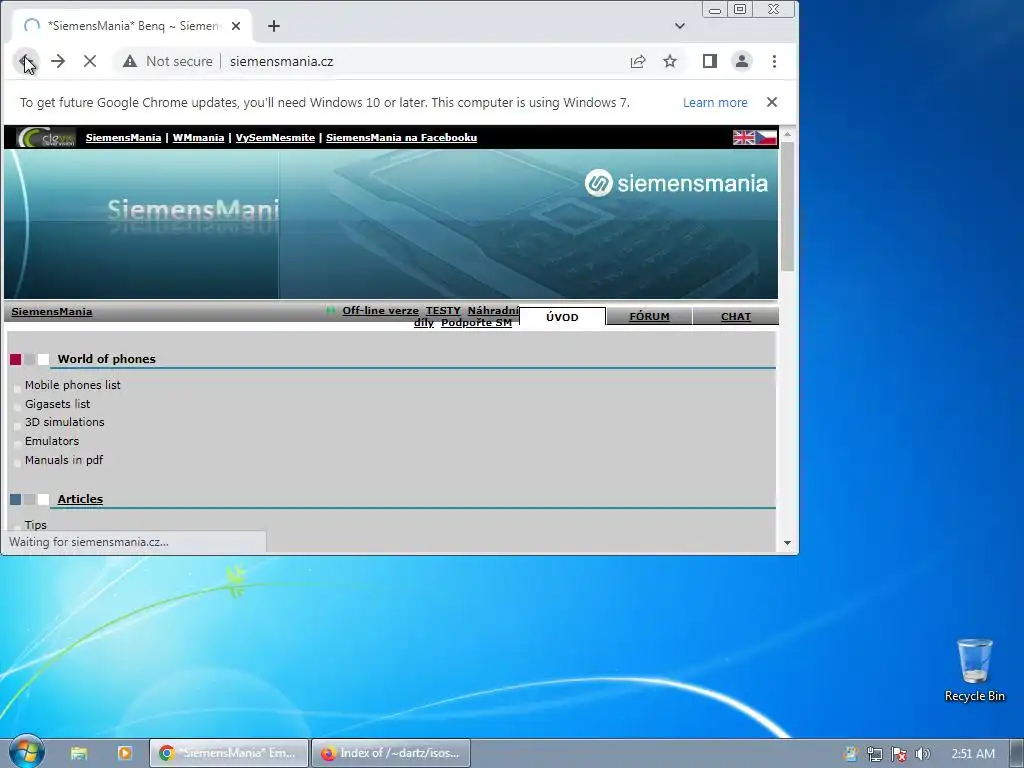Click the Clevis logo in site header
The image size is (1024, 768).
click(46, 138)
